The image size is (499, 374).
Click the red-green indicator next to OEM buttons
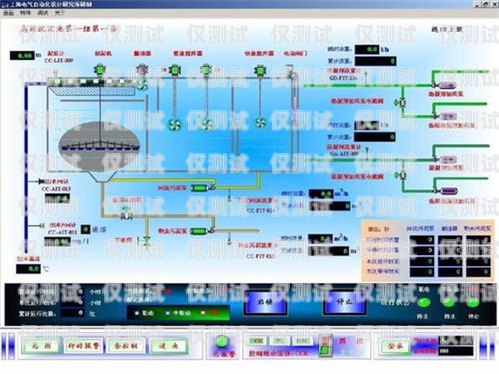point(326,345)
